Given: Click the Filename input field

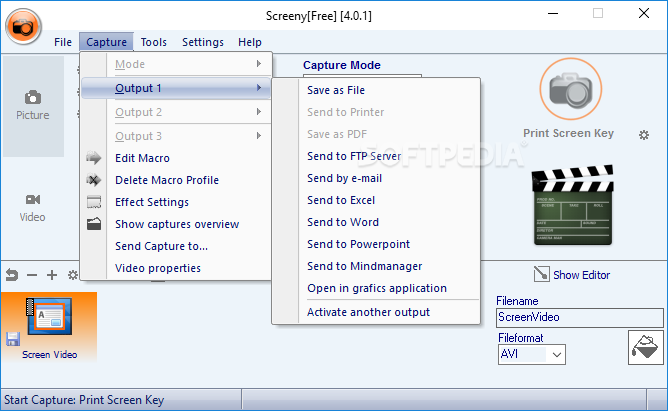Looking at the screenshot, I should pyautogui.click(x=579, y=317).
